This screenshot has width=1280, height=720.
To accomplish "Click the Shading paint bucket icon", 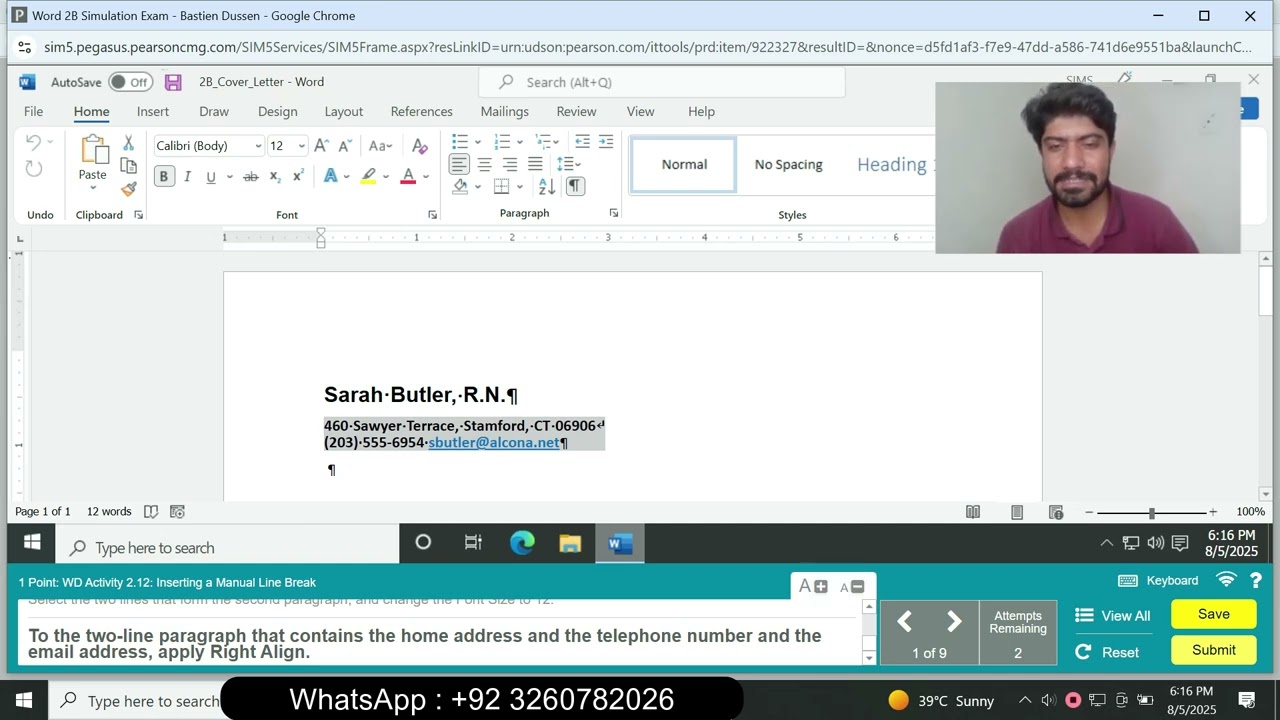I will [460, 186].
